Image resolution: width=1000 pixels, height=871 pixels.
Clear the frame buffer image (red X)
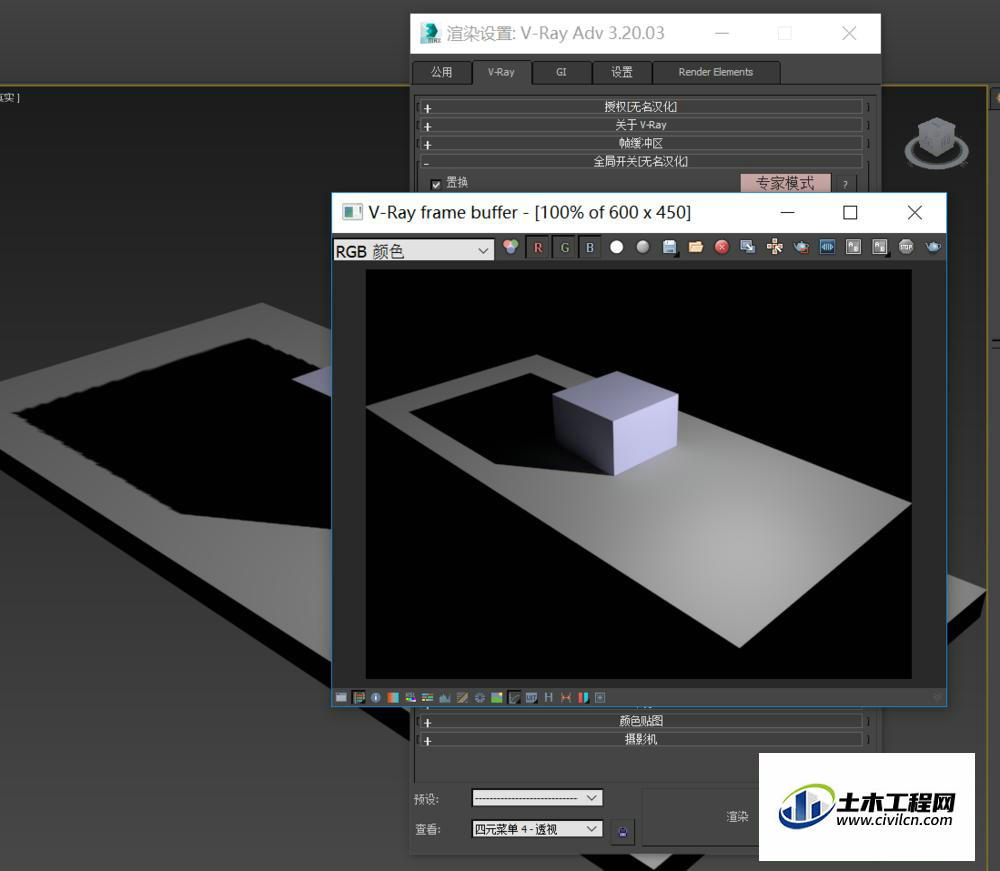(722, 247)
